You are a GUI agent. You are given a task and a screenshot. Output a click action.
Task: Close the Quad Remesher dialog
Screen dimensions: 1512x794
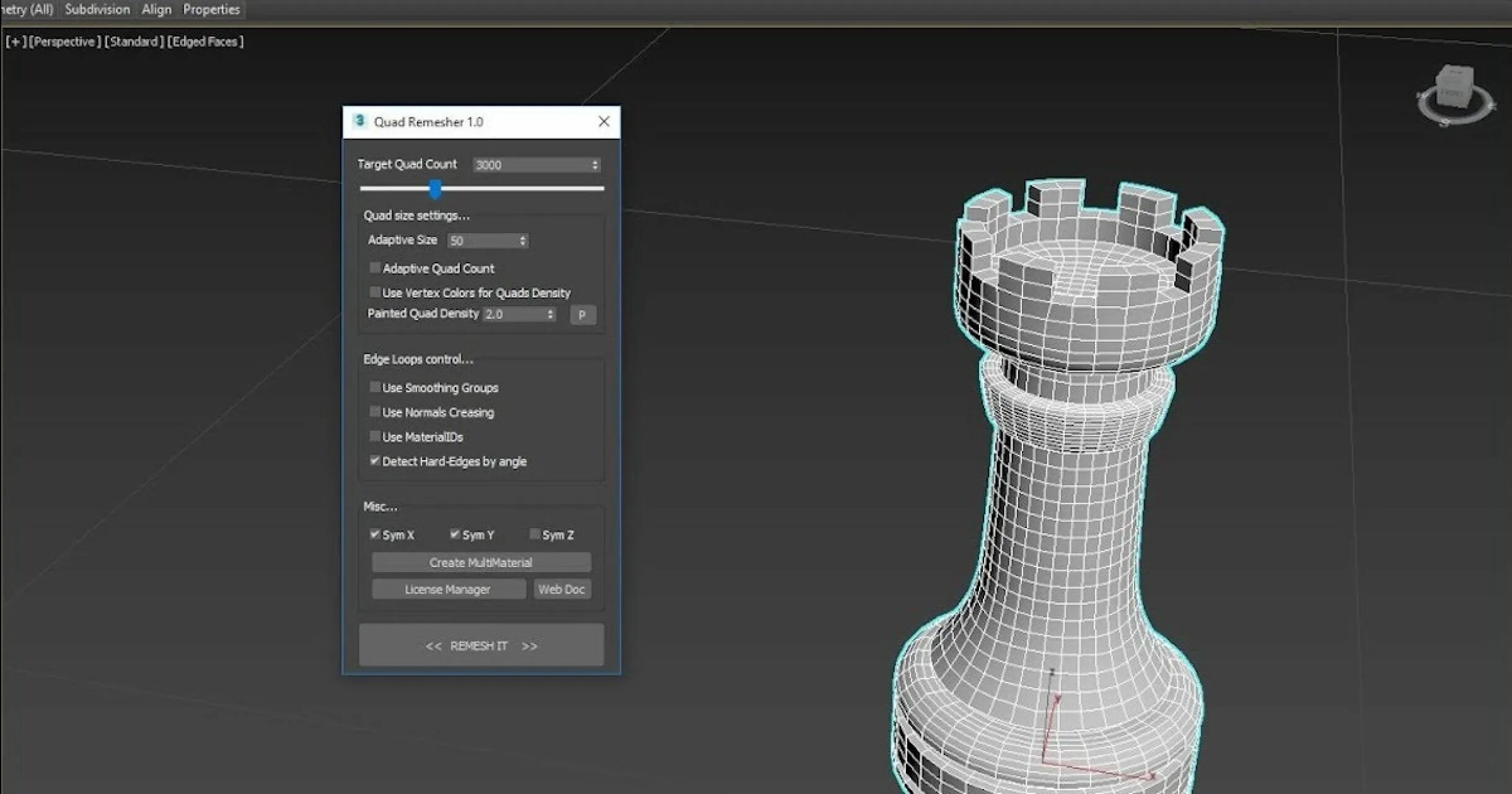[604, 121]
